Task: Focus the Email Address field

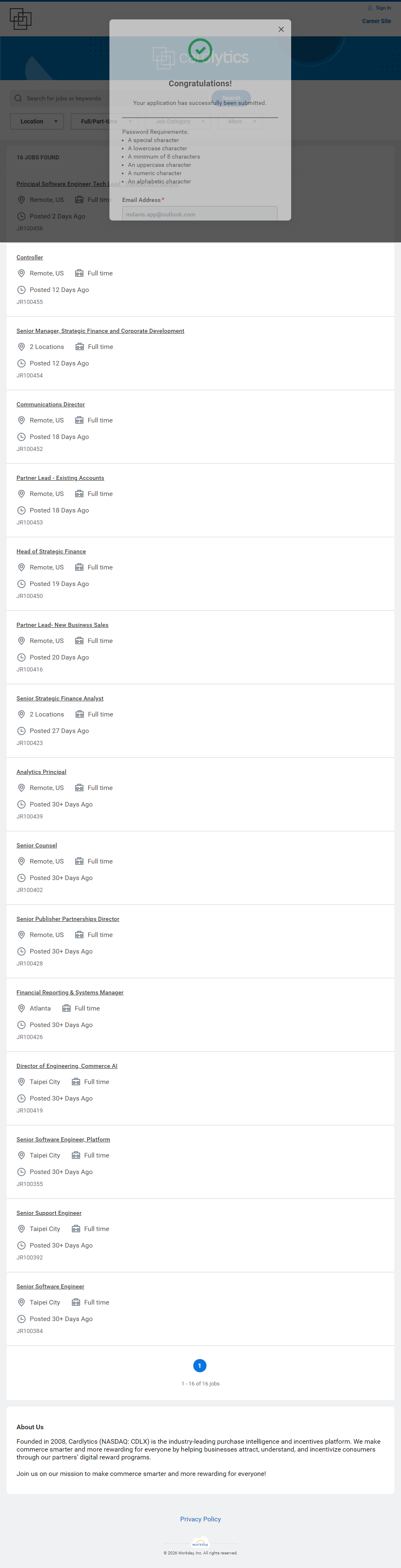Action: [199, 213]
